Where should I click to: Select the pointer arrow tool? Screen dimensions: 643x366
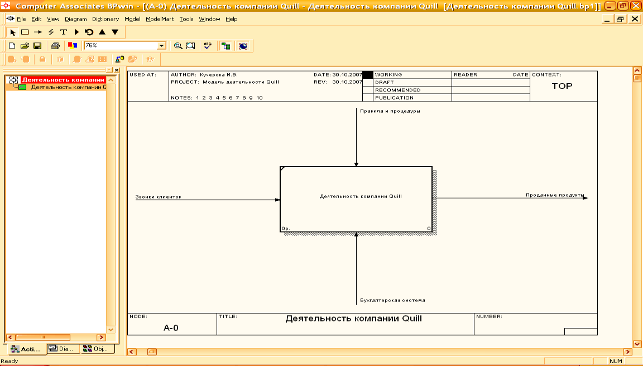click(12, 32)
